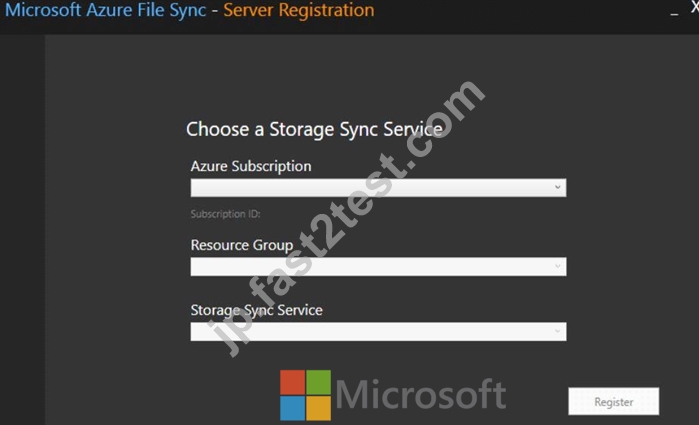Click the Storage Sync Service field label

click(x=256, y=310)
